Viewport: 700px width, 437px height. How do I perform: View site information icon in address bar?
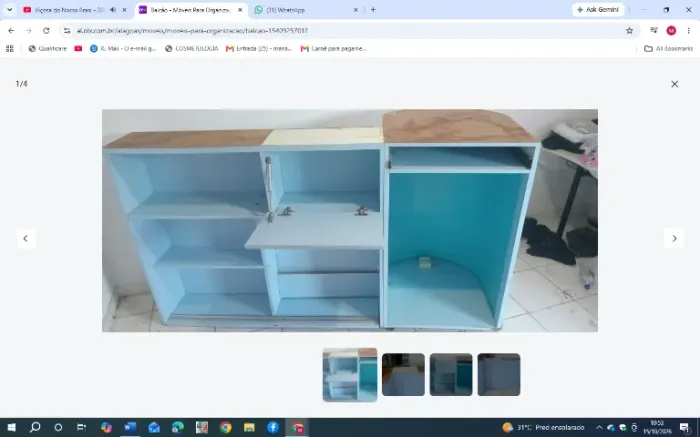(x=67, y=30)
